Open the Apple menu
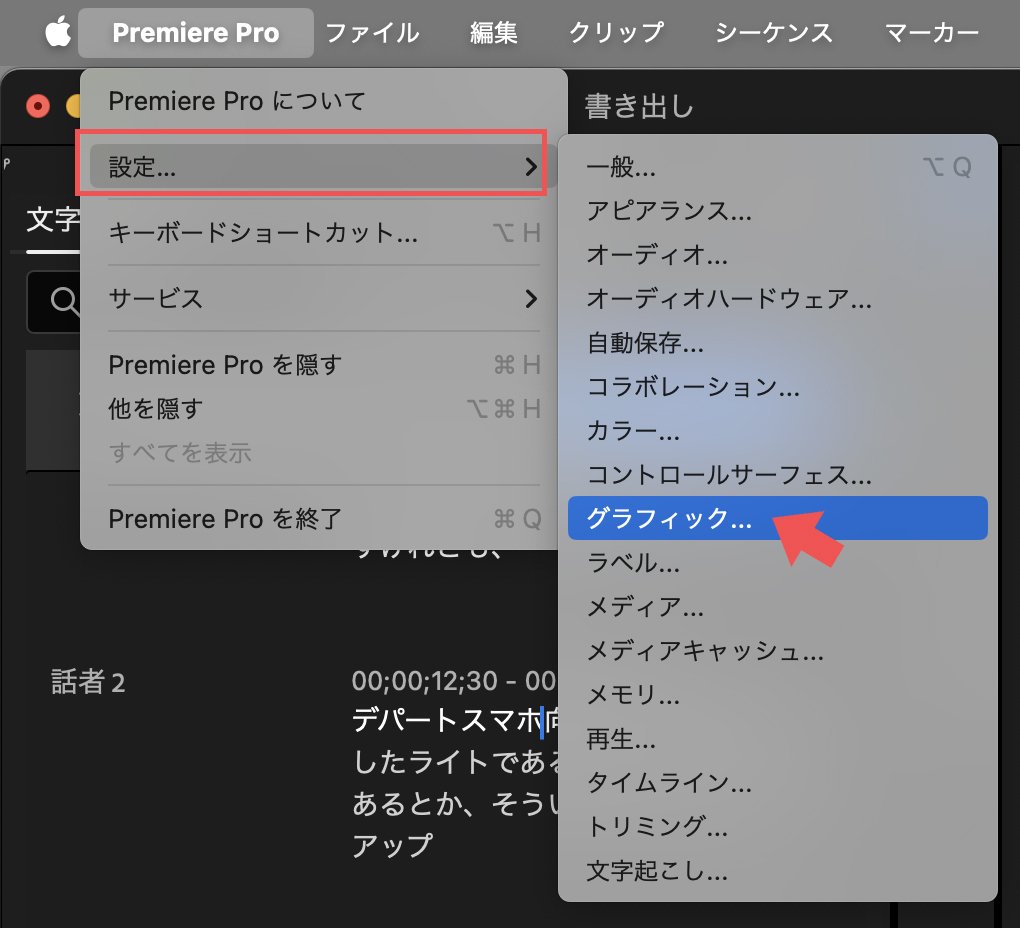This screenshot has width=1020, height=928. (58, 32)
